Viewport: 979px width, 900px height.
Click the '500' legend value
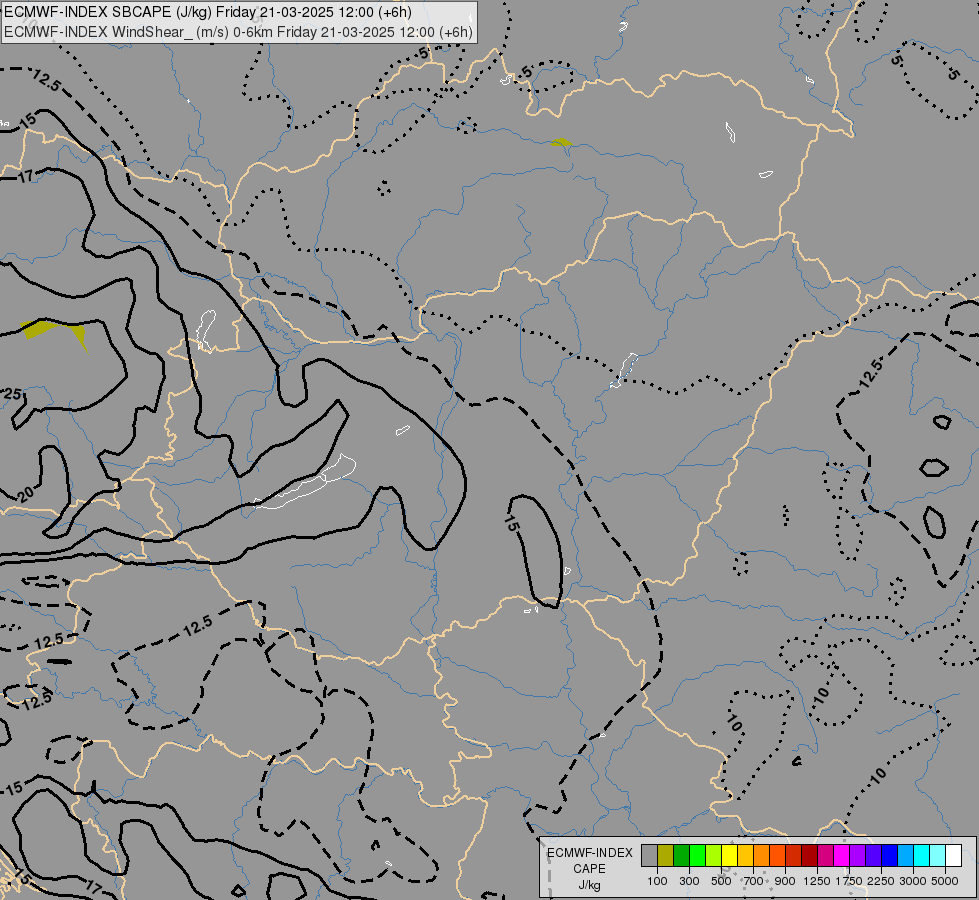(721, 881)
